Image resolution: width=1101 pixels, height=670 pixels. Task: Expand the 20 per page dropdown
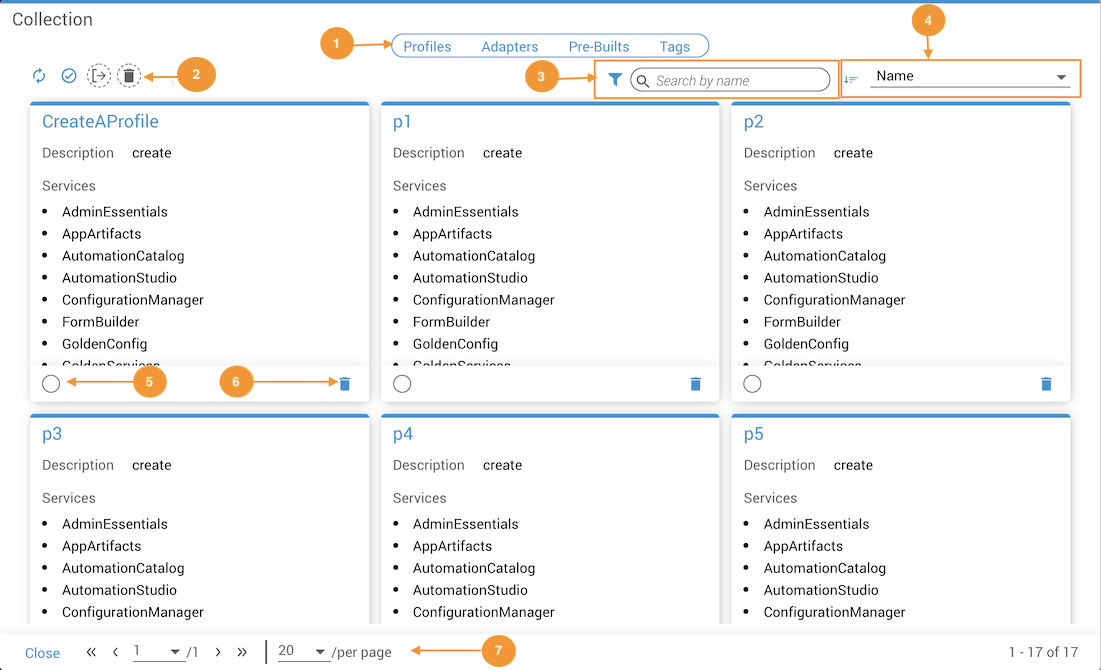coord(303,652)
